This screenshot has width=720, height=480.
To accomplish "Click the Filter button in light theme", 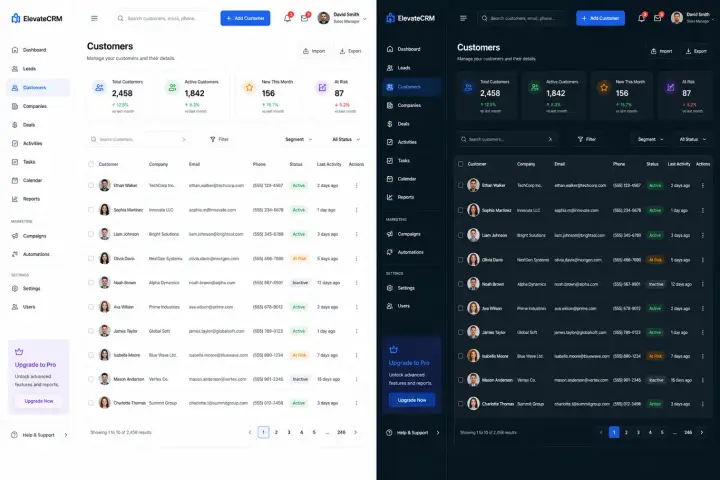I will coord(219,139).
